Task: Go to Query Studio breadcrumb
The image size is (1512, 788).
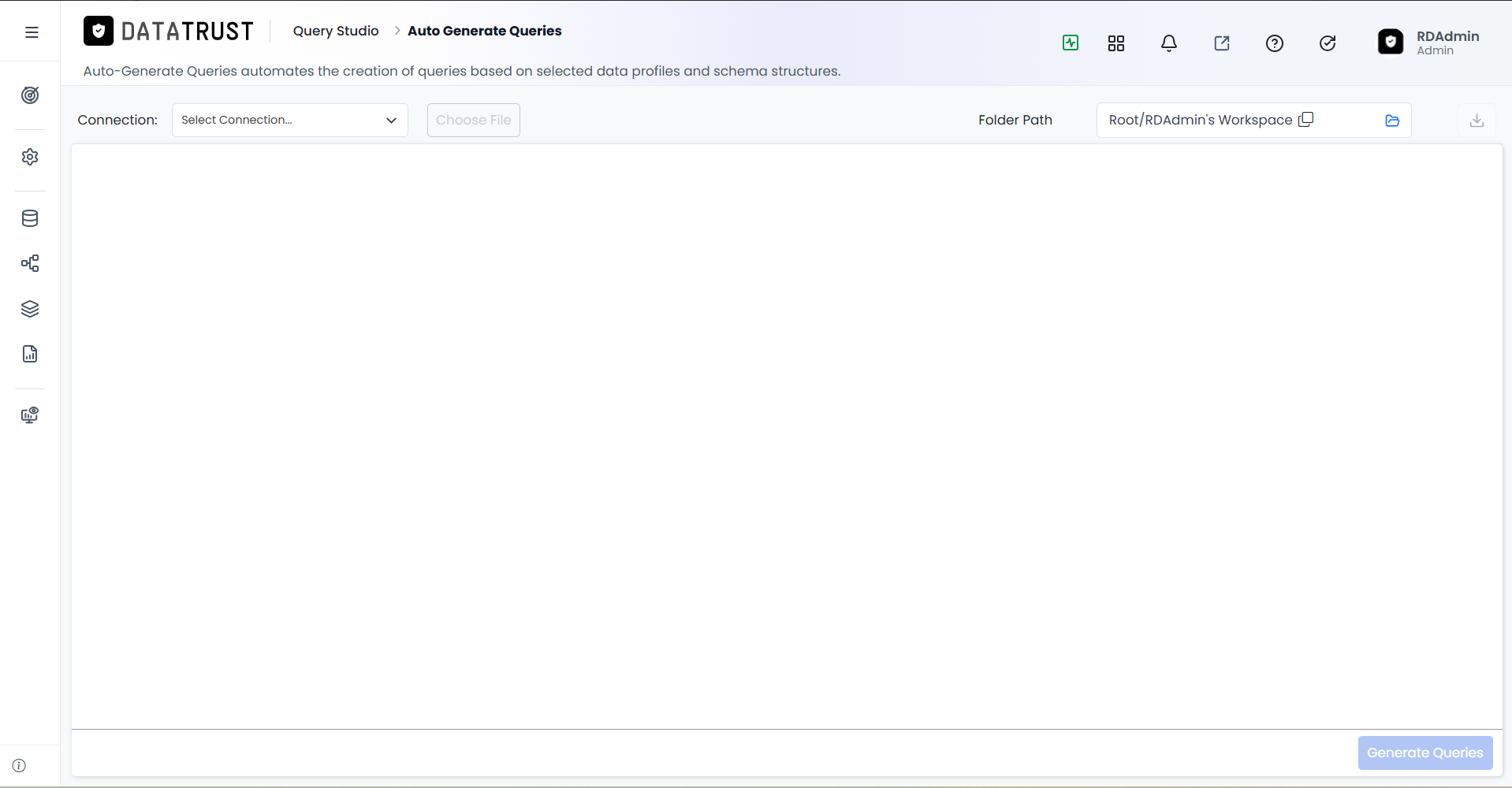Action: pos(336,31)
